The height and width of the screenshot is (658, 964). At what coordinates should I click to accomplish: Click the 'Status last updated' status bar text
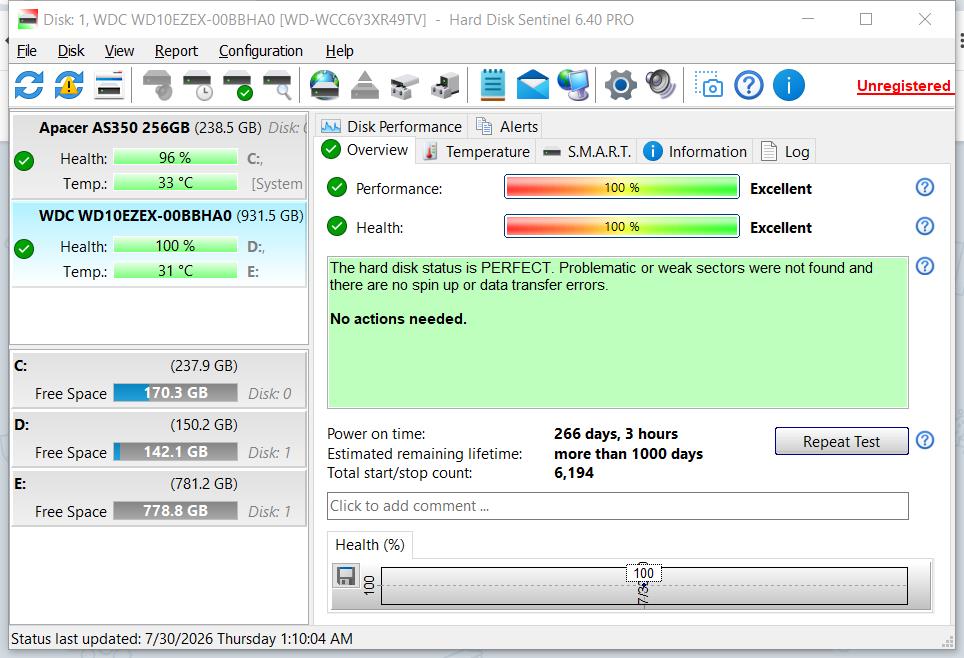[x=182, y=639]
